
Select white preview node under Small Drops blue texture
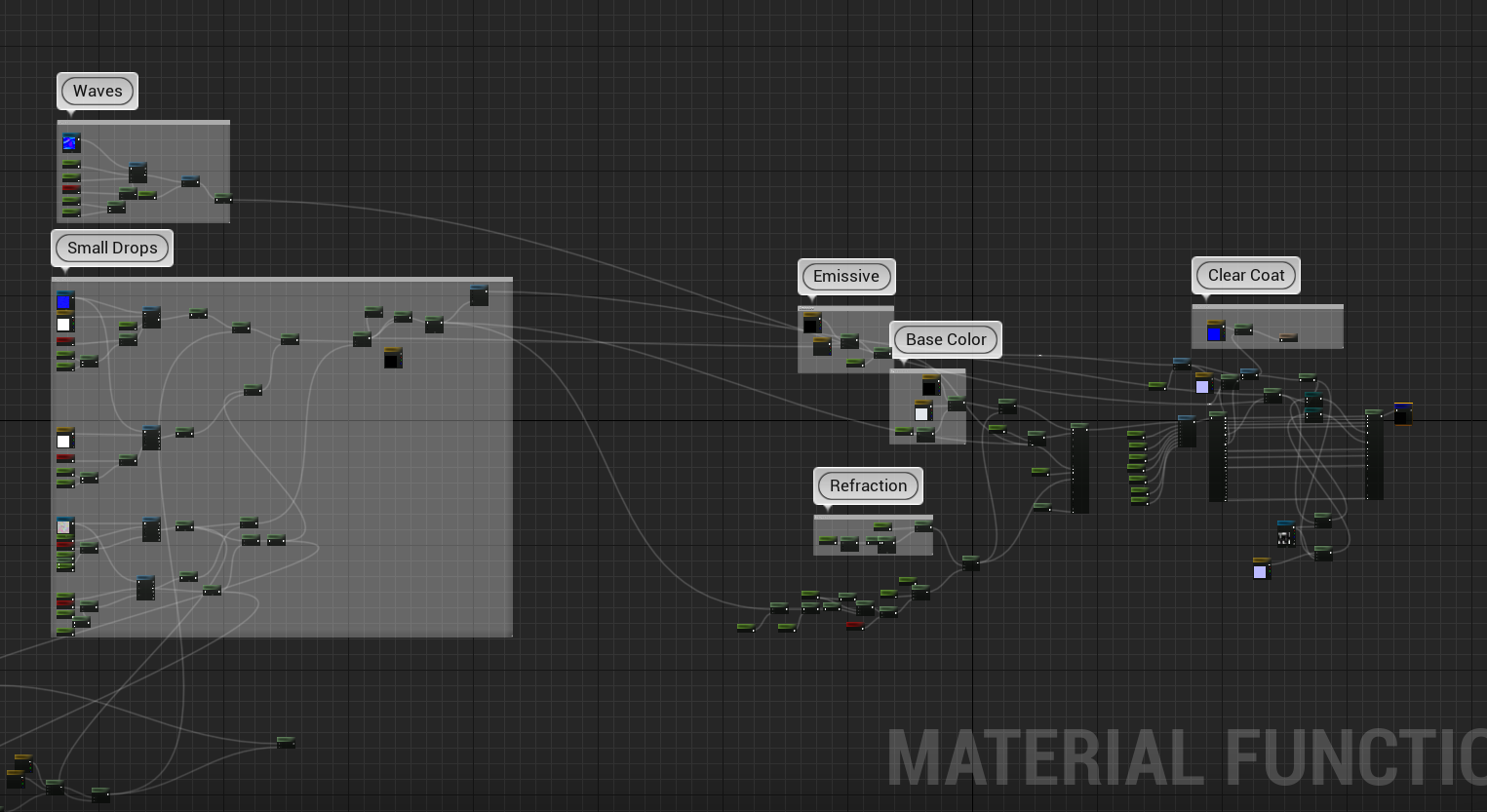(x=64, y=323)
